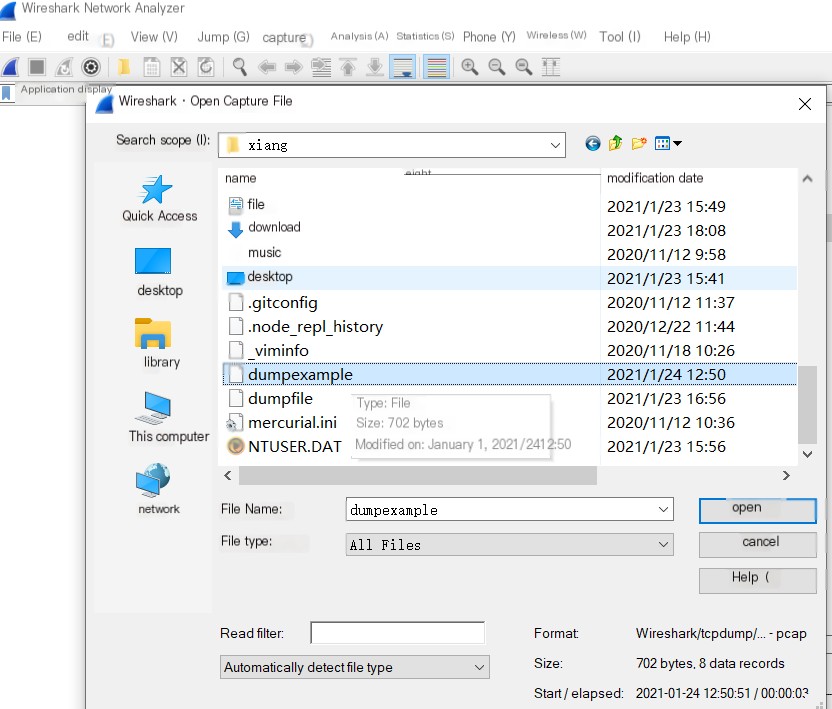Image resolution: width=832 pixels, height=709 pixels.
Task: Open the Tool (I) menu
Action: [x=620, y=37]
